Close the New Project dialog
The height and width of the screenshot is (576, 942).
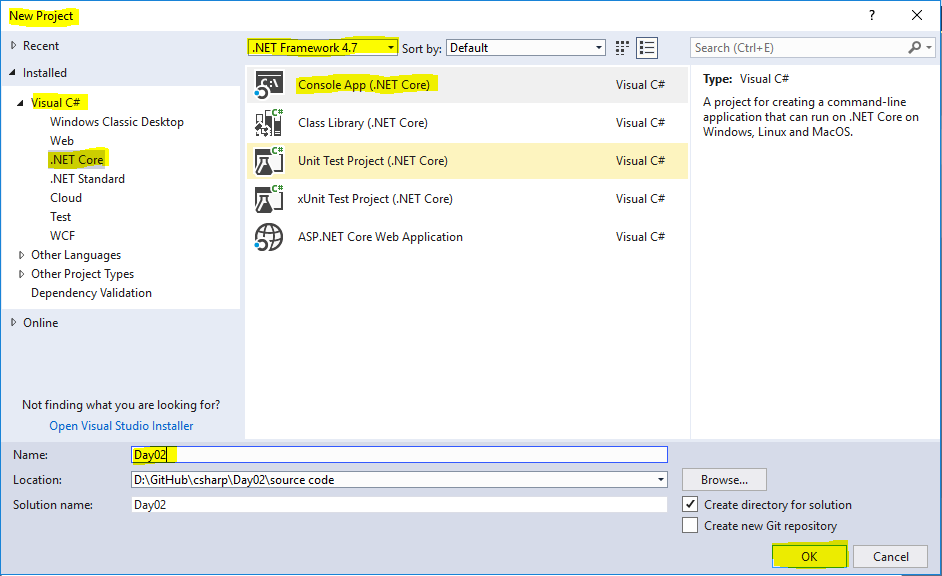click(917, 16)
